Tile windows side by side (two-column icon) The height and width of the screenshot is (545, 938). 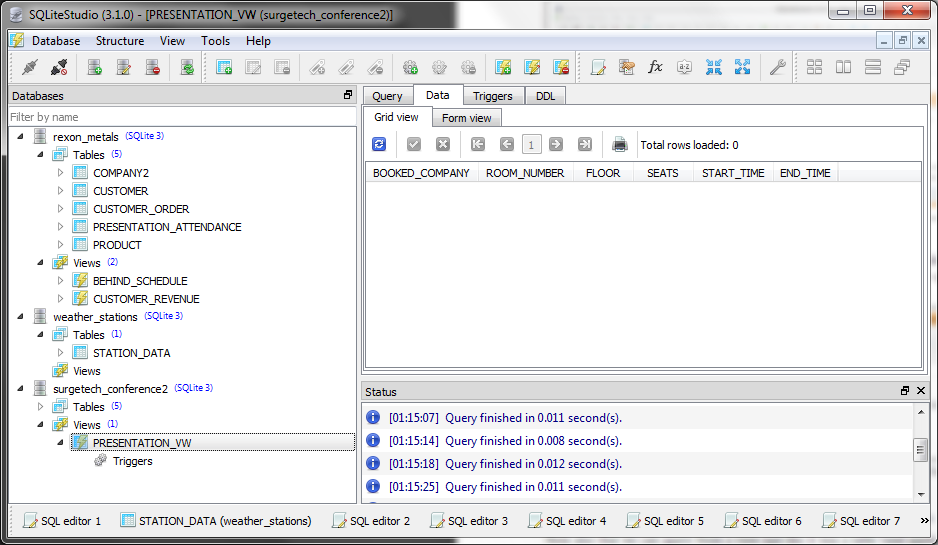[843, 67]
